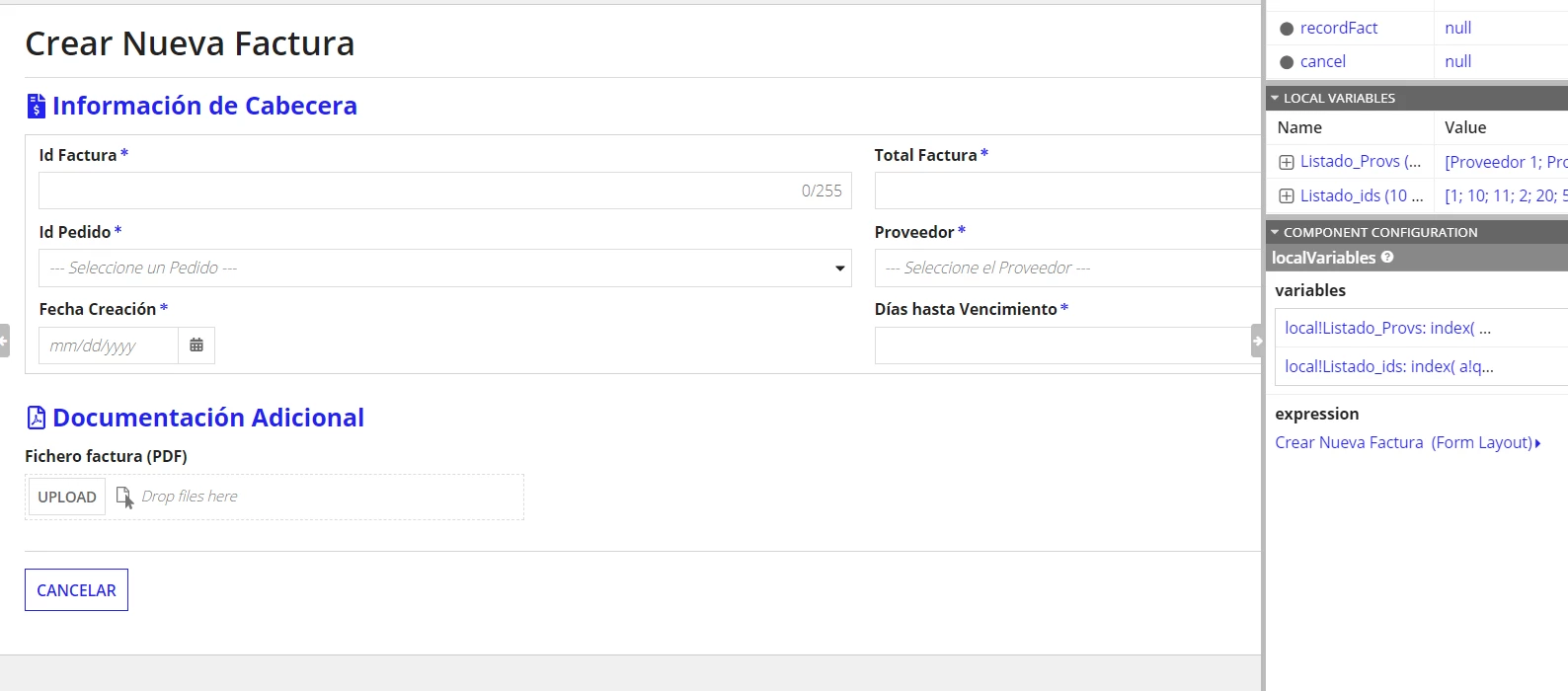Collapse left panel with the left edge arrow
The height and width of the screenshot is (691, 1568).
coord(4,341)
